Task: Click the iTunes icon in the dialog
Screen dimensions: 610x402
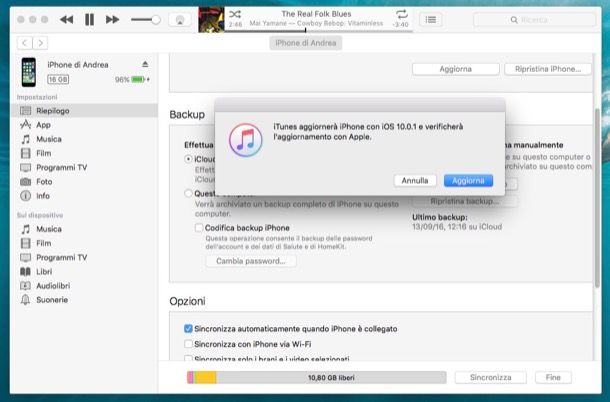Action: [245, 140]
